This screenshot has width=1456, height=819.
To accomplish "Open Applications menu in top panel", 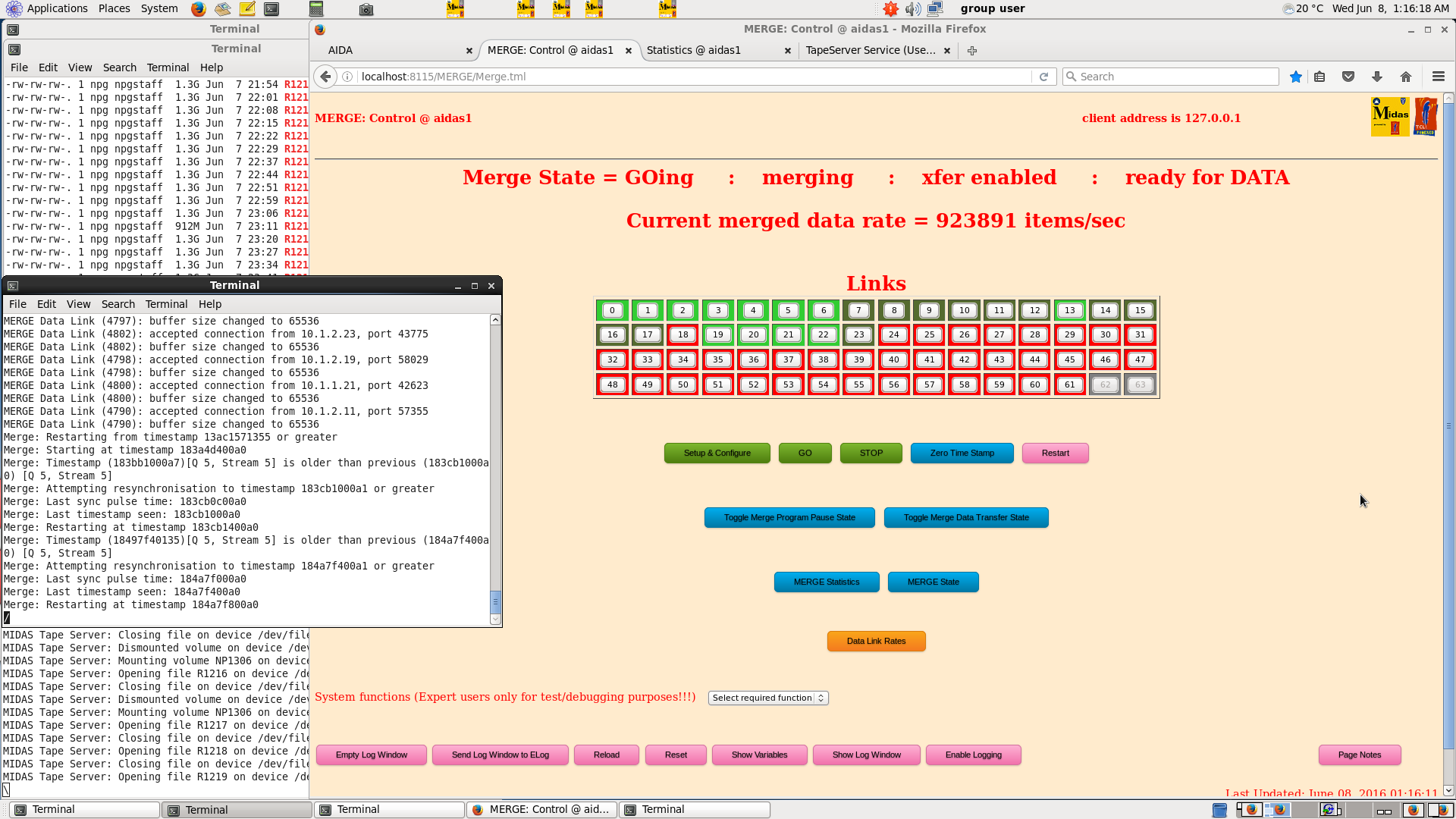I will (57, 8).
